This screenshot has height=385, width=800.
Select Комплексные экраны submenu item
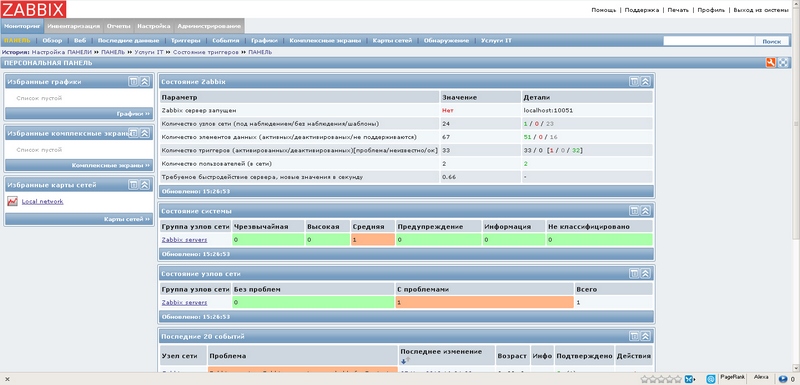(325, 40)
